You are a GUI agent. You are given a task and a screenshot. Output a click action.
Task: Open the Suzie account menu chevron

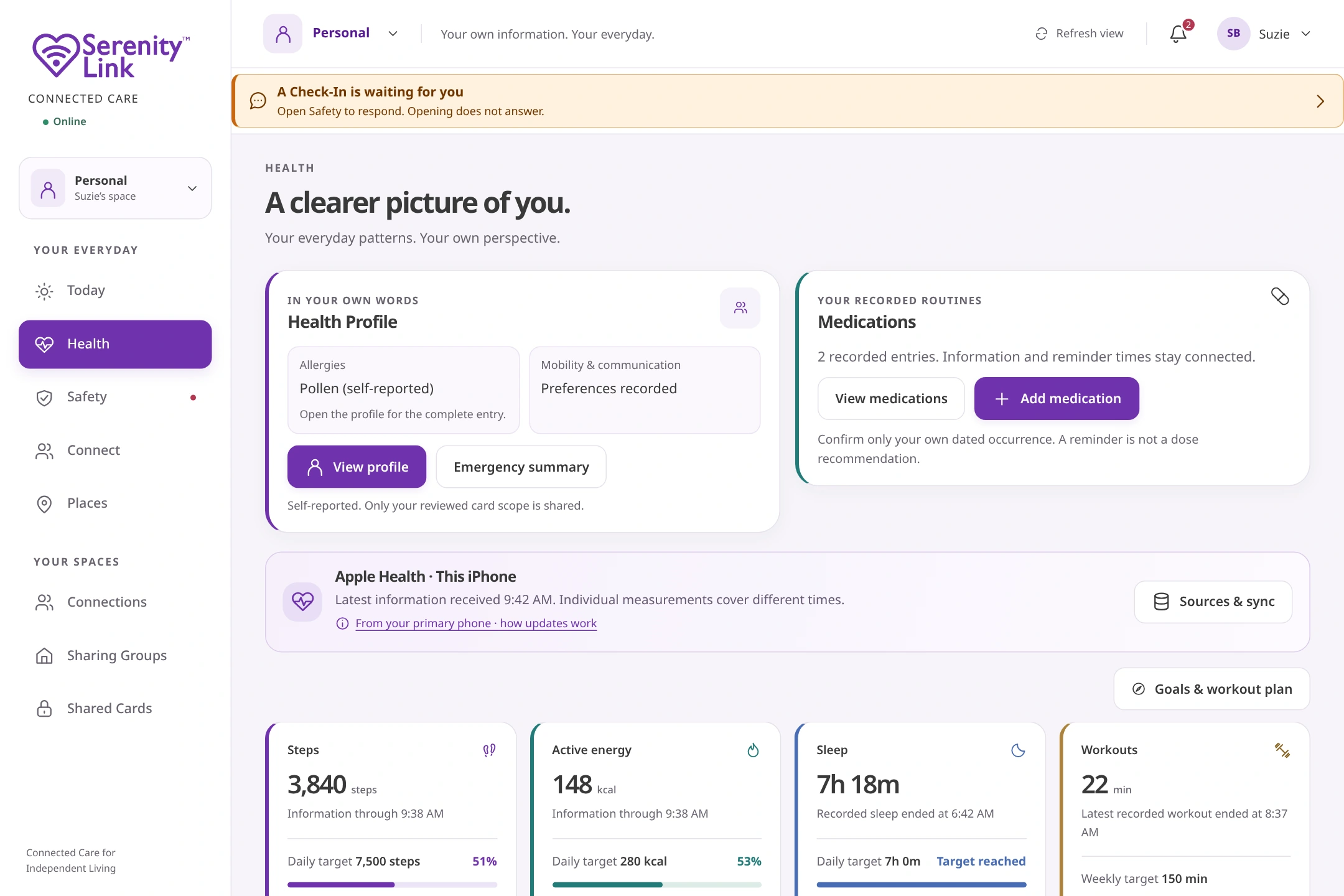1305,34
